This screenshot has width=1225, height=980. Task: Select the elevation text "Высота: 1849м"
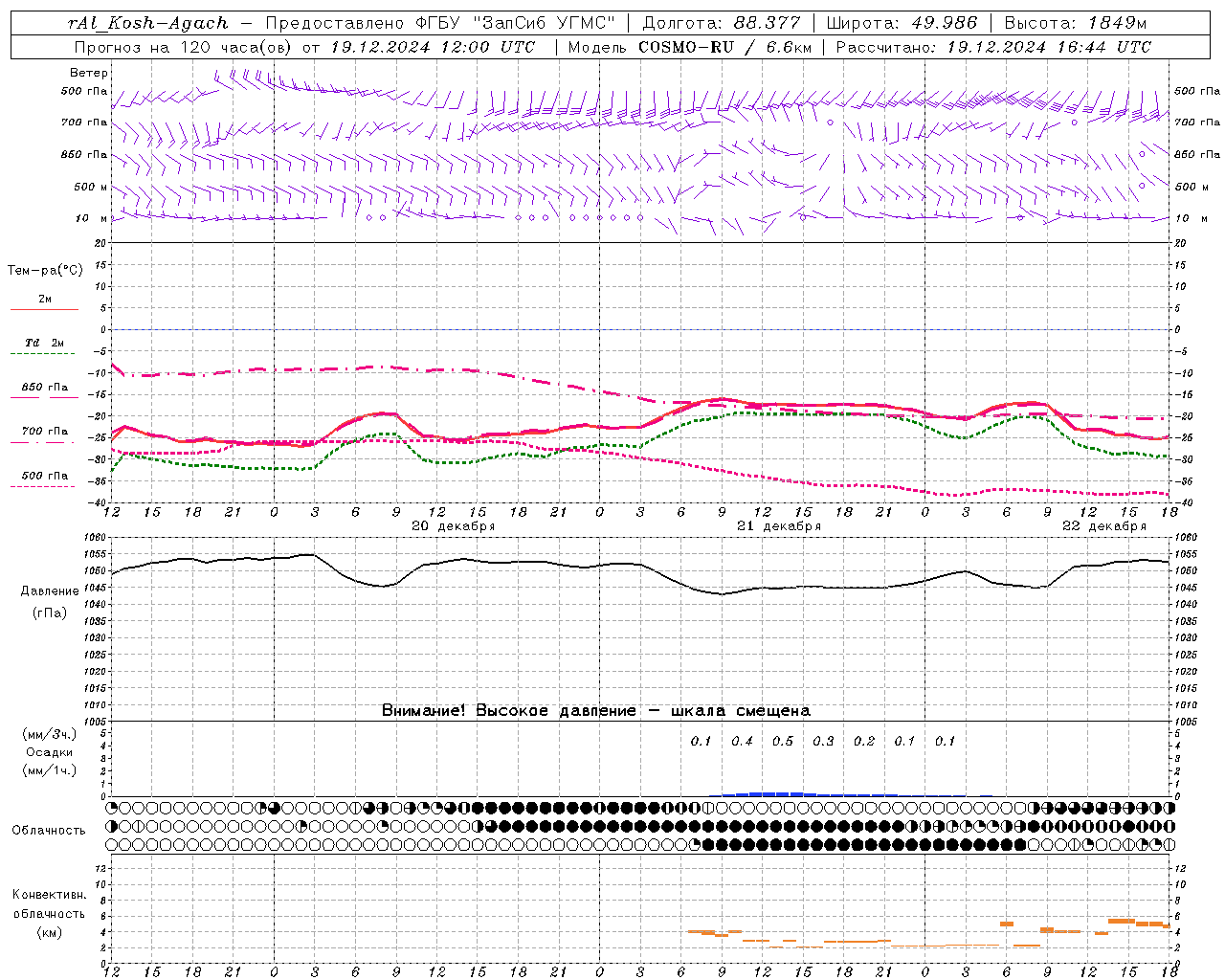coord(1076,23)
